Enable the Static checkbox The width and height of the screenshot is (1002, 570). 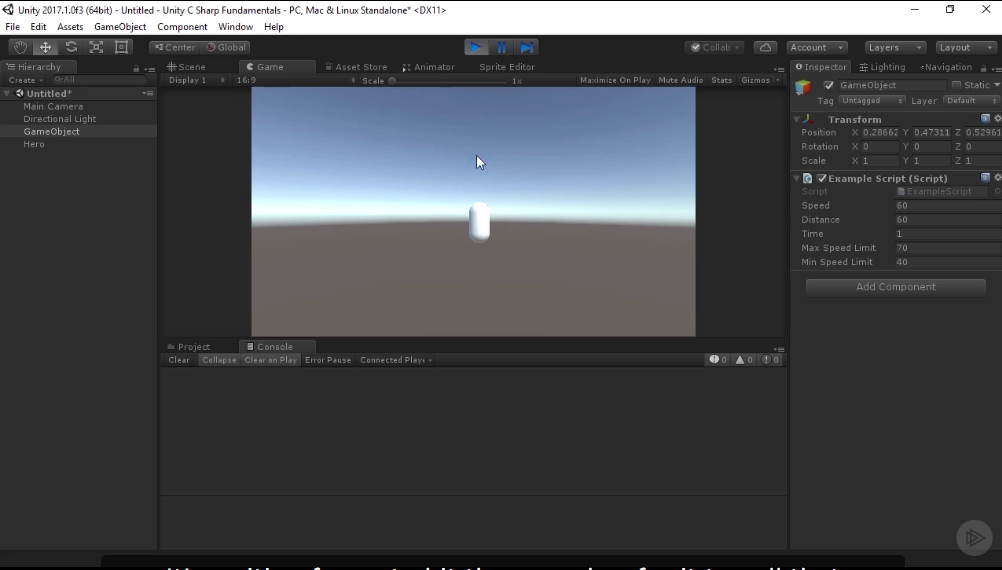956,85
